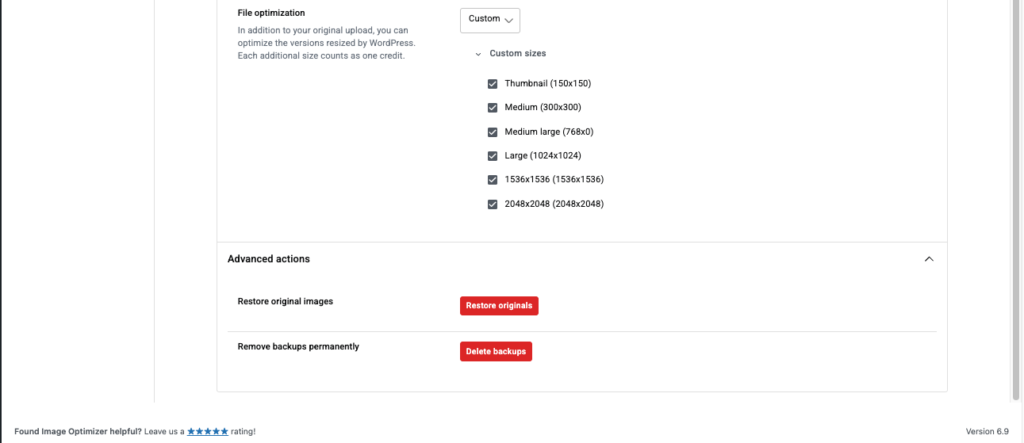Click the file optimization description paragraph
This screenshot has height=443, width=1024.
(x=326, y=43)
